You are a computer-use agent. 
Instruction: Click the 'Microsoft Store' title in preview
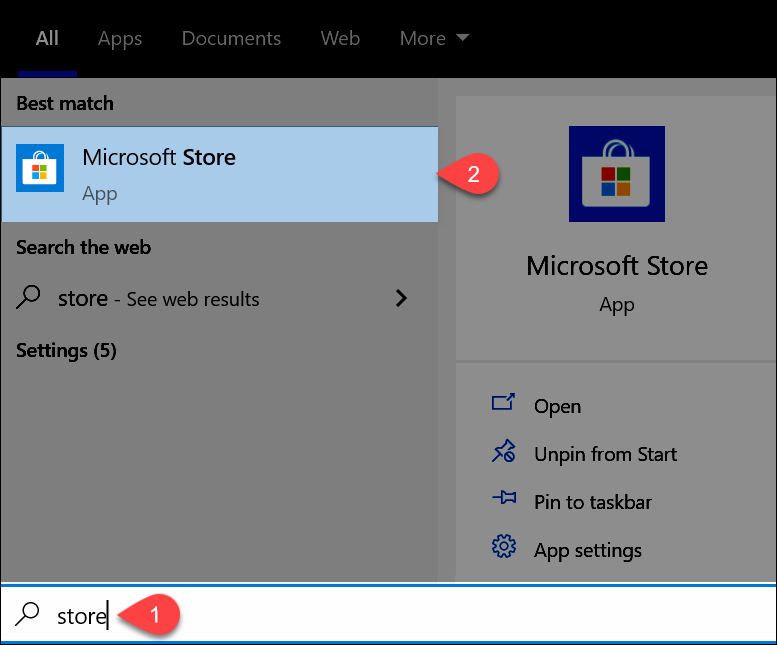pyautogui.click(x=617, y=266)
